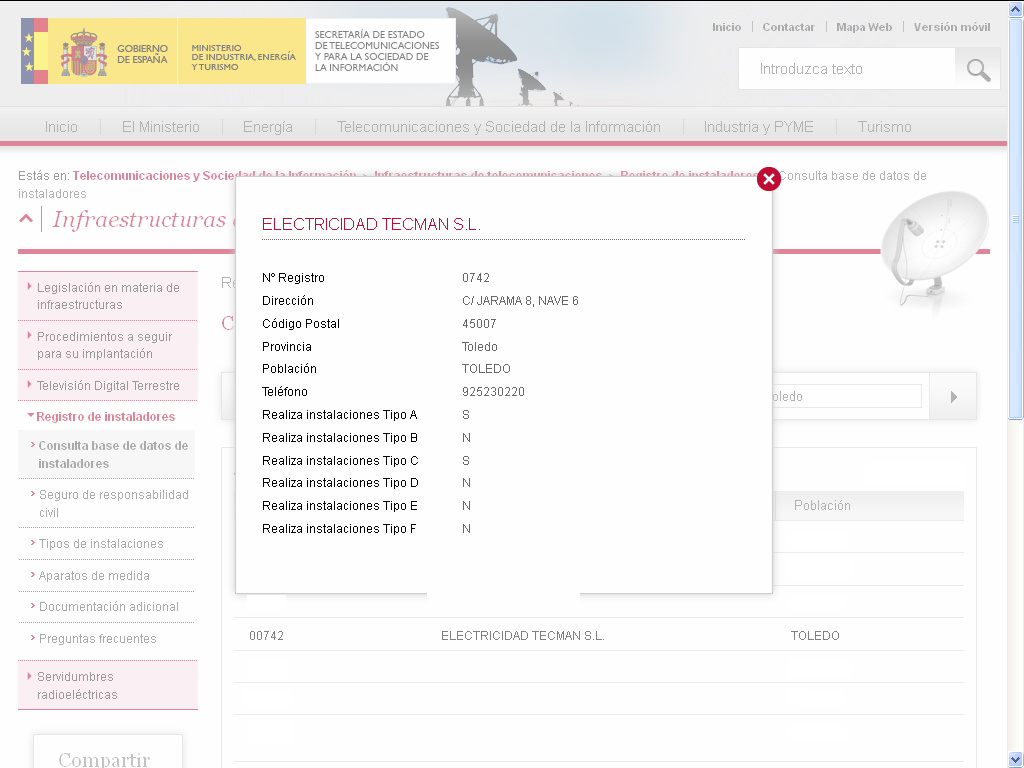Open Seguro de responsabilidad civil page

coord(114,504)
